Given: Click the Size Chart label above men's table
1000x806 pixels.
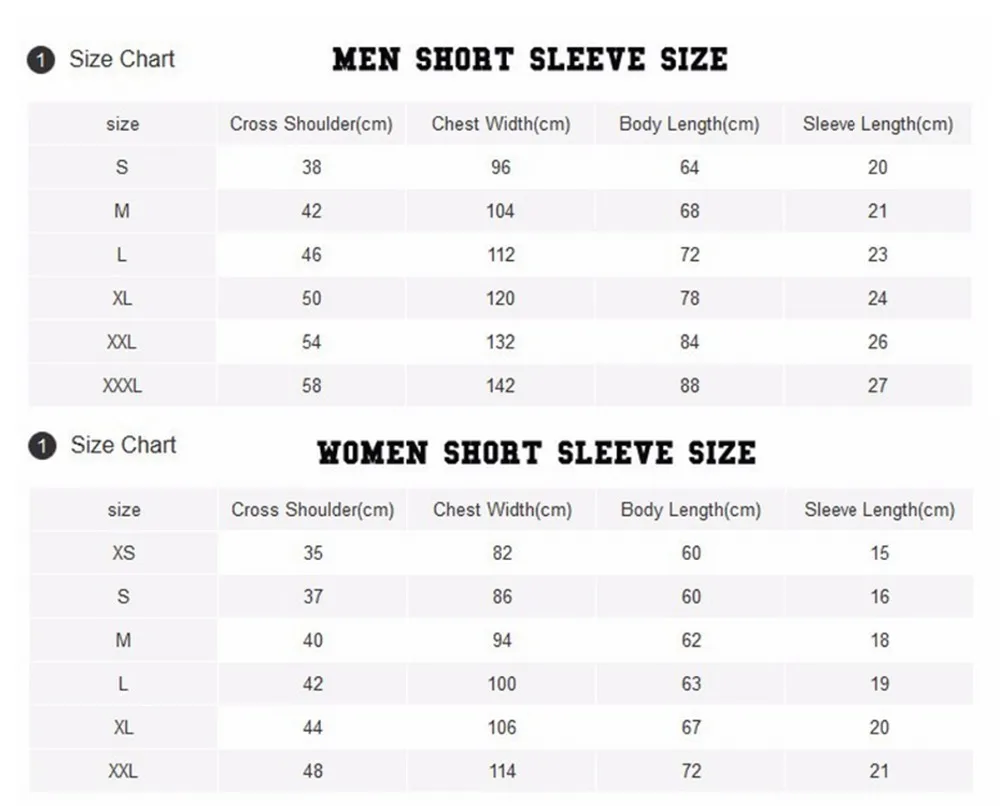Looking at the screenshot, I should (122, 60).
